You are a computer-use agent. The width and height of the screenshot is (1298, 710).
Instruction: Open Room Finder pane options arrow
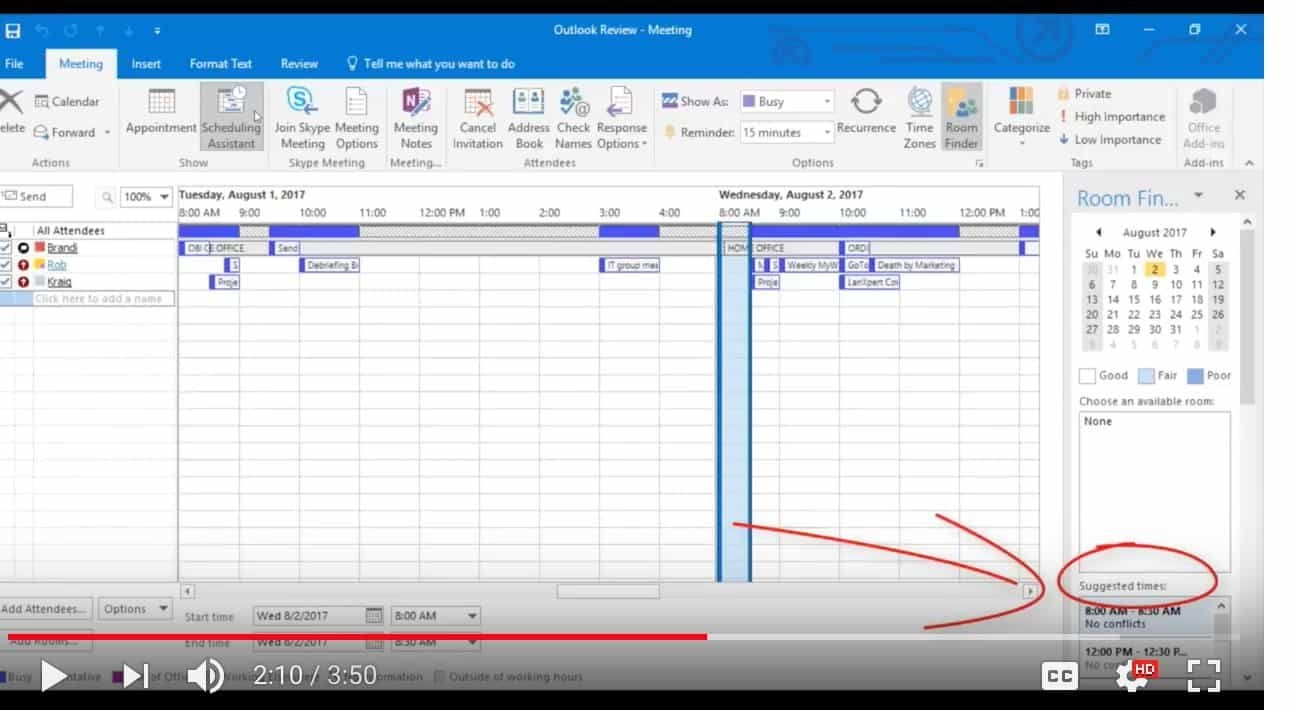click(1198, 195)
